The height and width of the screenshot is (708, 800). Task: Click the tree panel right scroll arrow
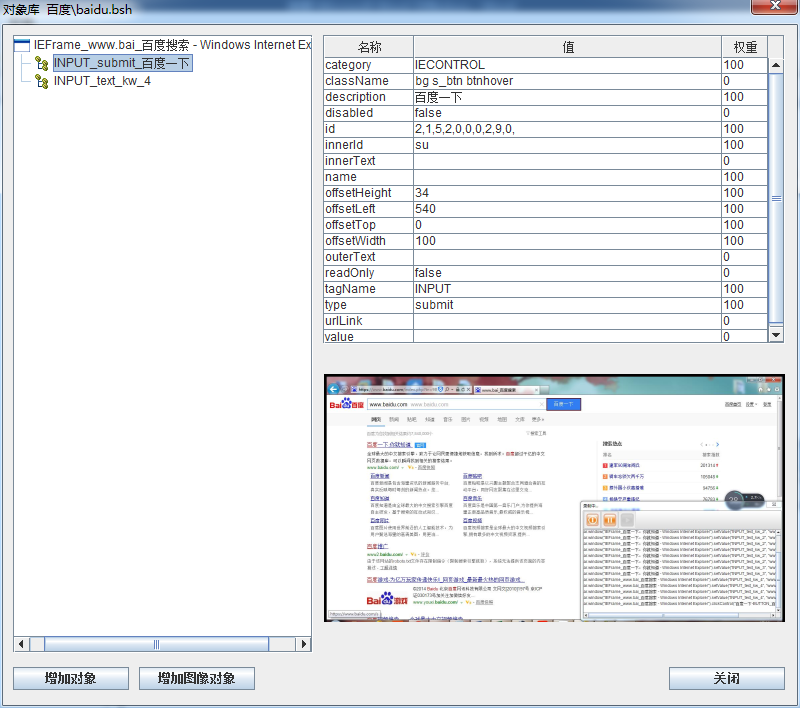point(304,643)
